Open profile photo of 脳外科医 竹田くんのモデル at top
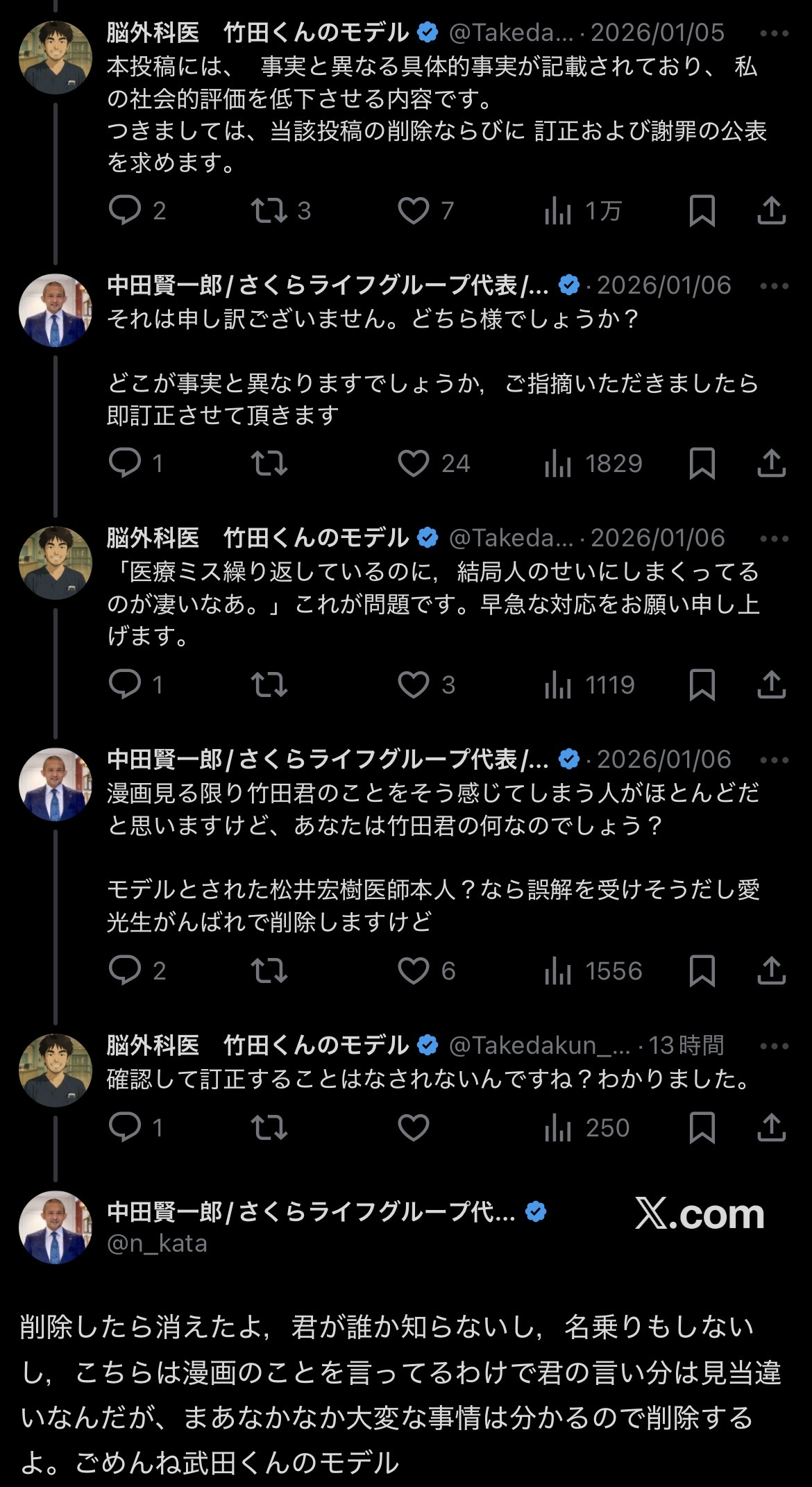 pos(56,58)
